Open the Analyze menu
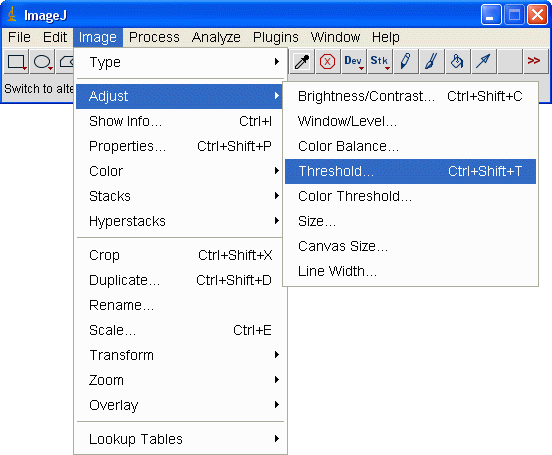 [216, 37]
